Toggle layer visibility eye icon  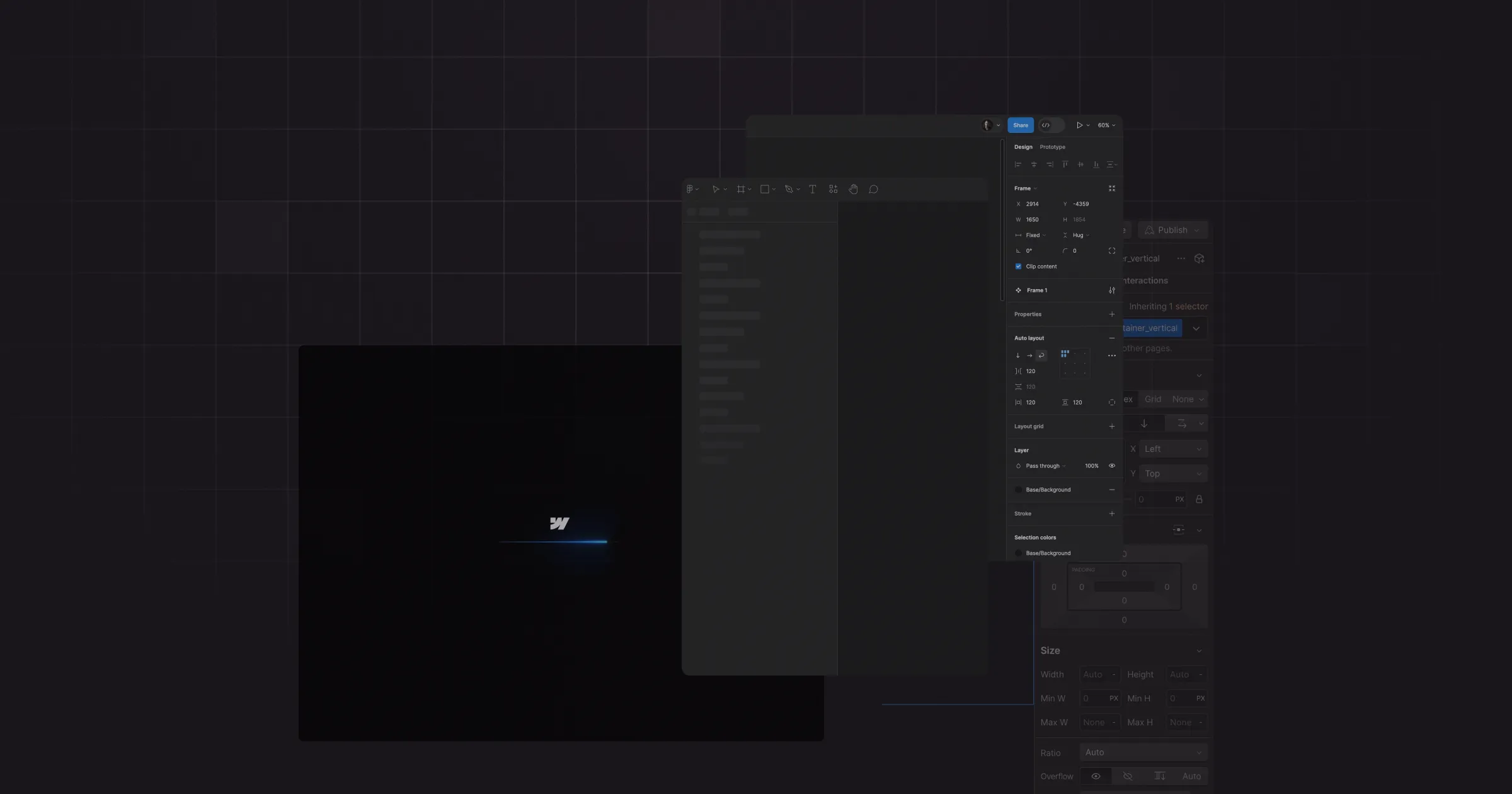1112,466
